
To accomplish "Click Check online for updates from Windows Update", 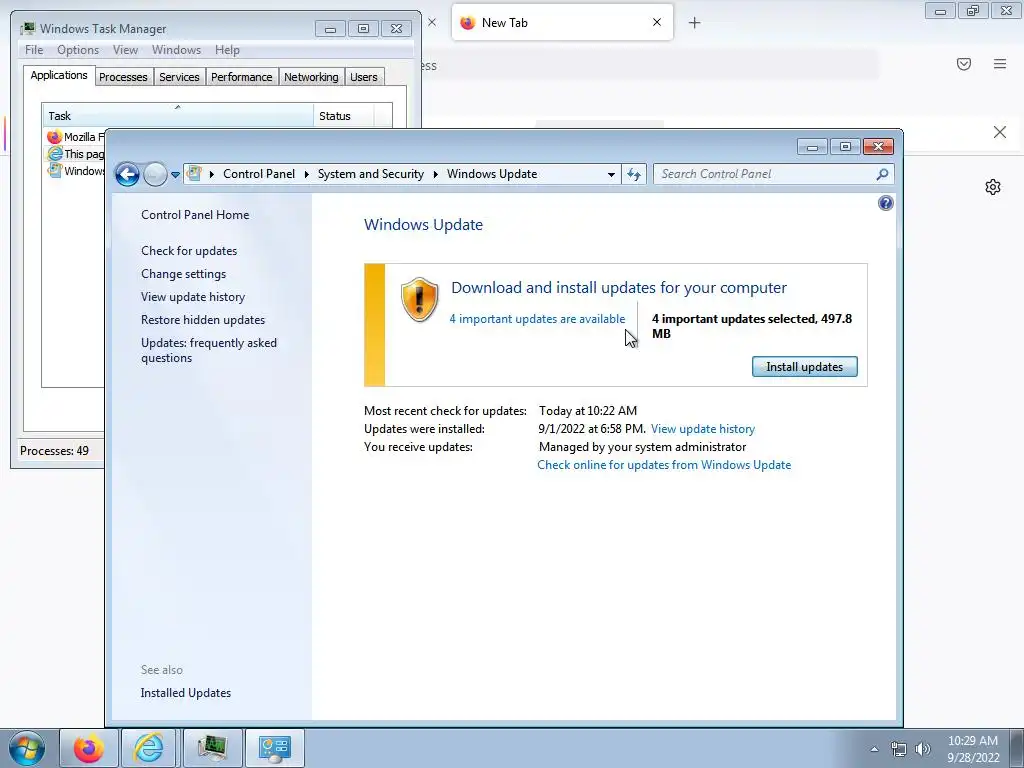I will [x=664, y=465].
